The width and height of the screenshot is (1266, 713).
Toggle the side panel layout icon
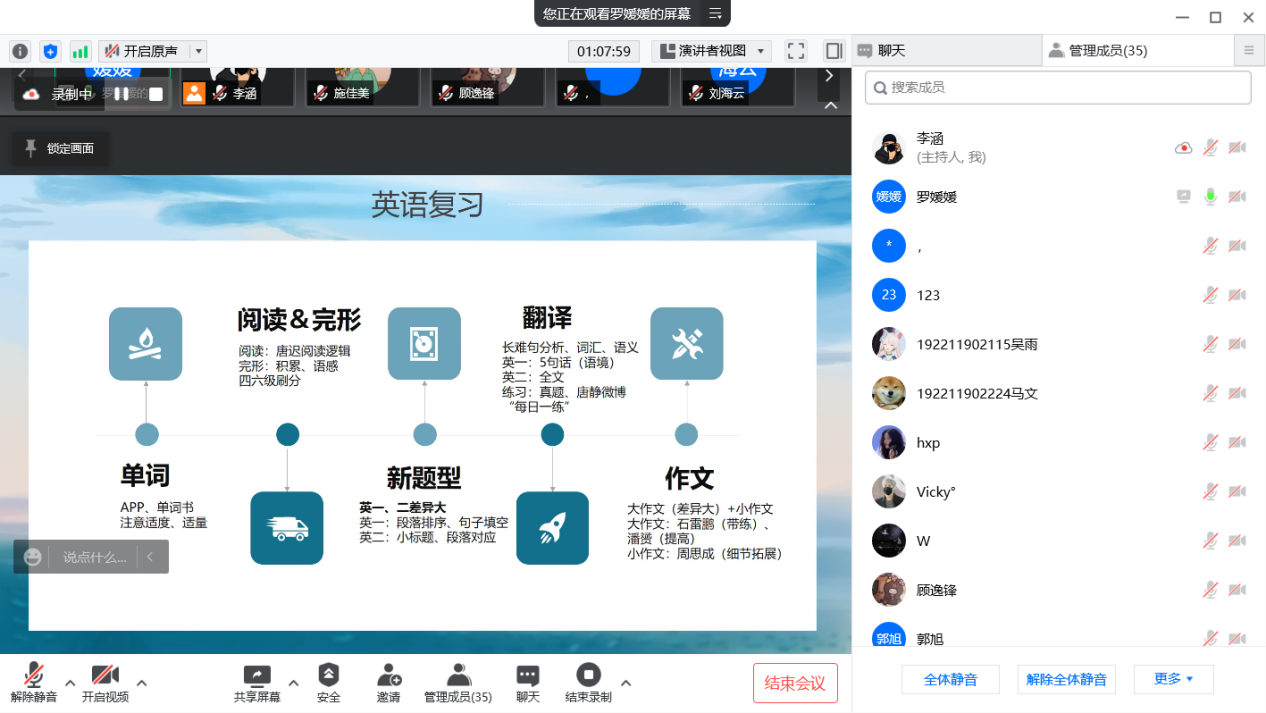(x=833, y=51)
